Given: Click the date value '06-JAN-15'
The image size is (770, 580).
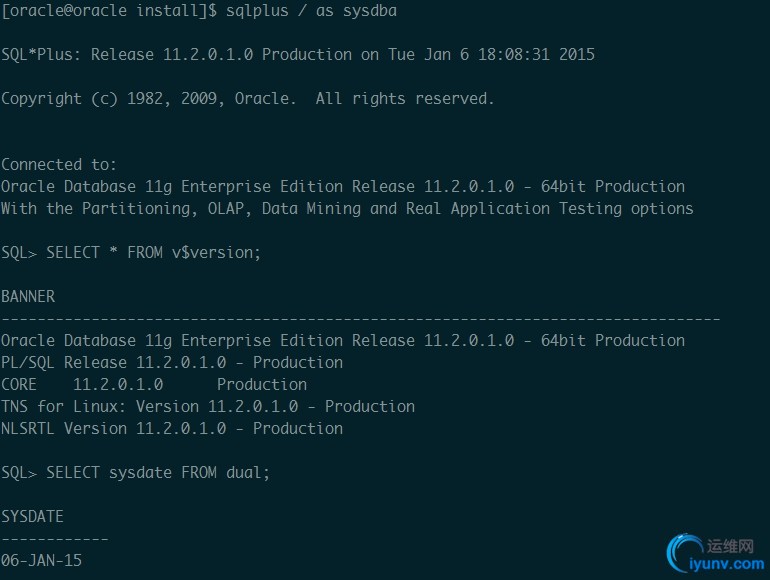Looking at the screenshot, I should [x=42, y=560].
